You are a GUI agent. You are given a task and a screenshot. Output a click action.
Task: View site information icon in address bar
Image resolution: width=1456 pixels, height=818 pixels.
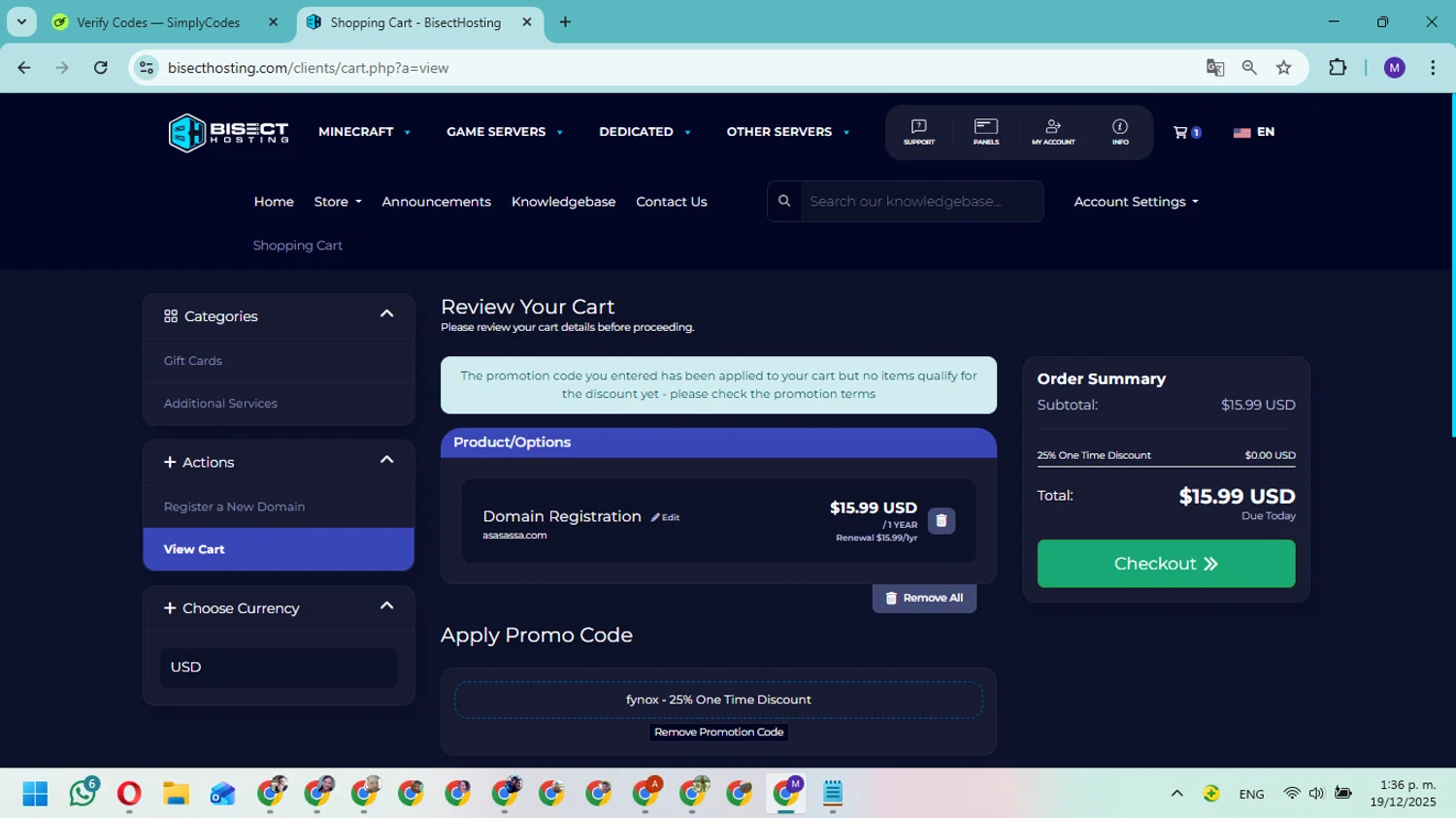point(147,68)
